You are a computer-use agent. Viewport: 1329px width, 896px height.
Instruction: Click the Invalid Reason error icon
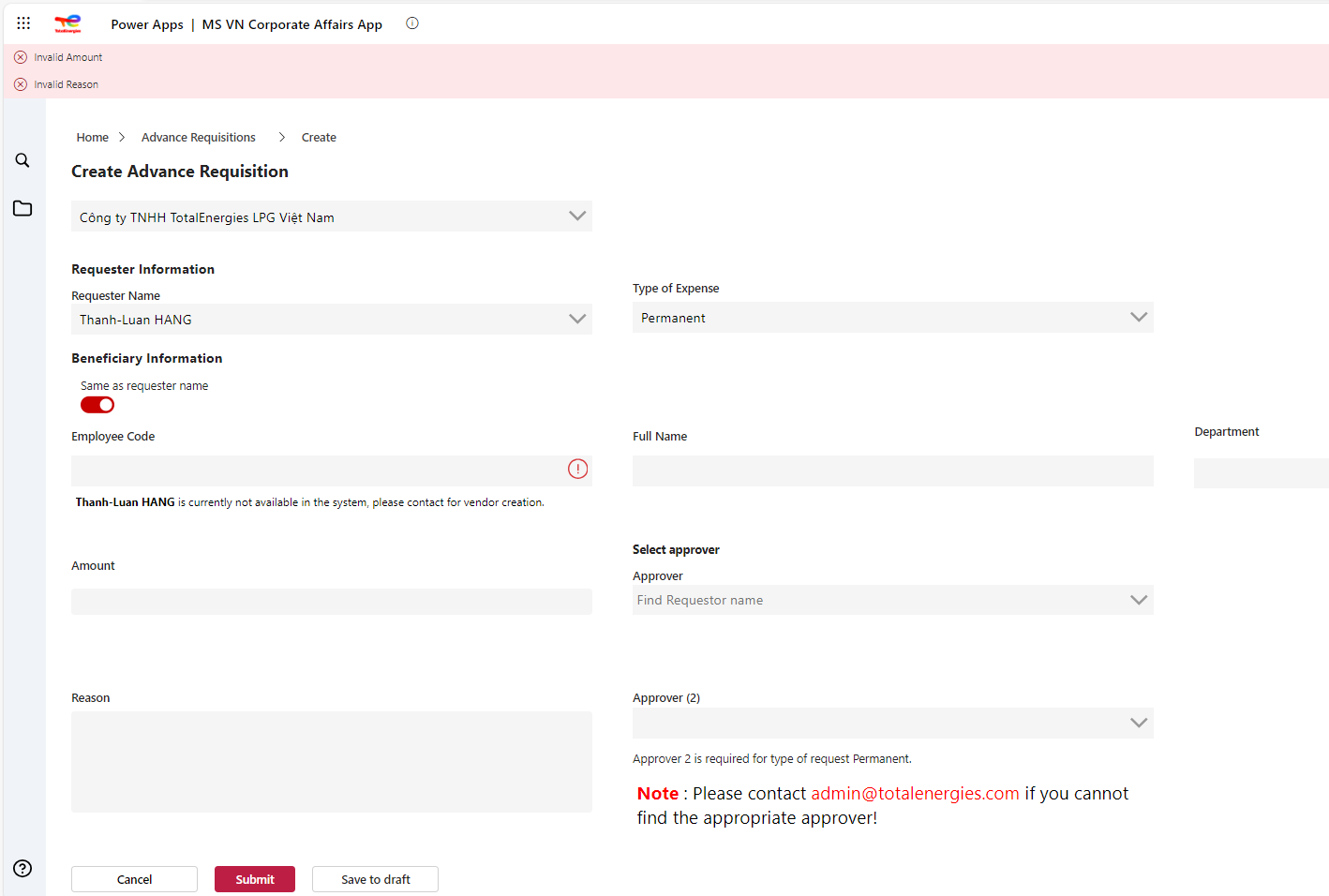click(x=21, y=84)
